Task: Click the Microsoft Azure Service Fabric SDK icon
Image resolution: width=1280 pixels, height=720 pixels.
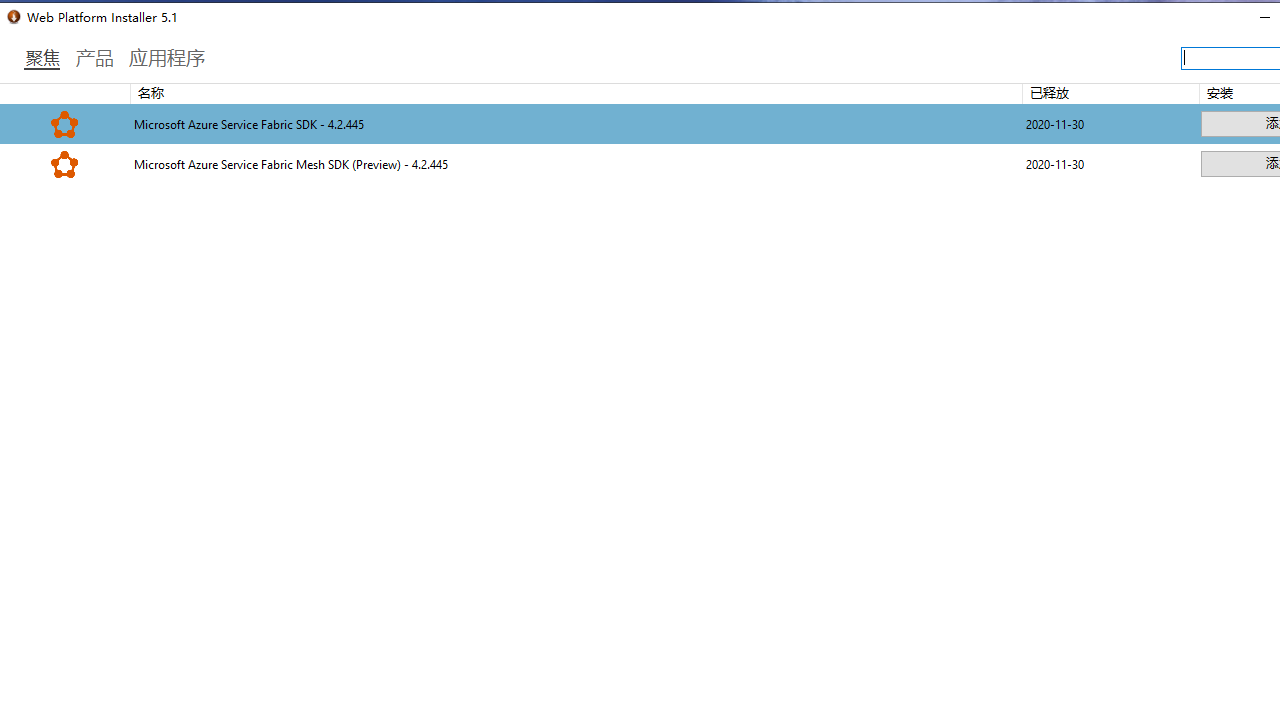Action: coord(64,124)
